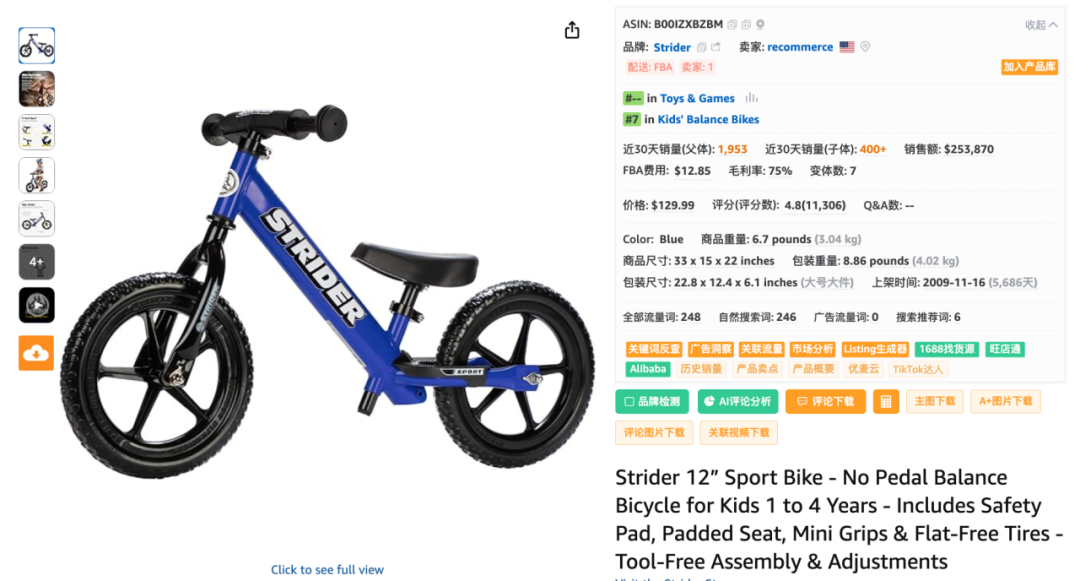1080x581 pixels.
Task: Click the 评论下载 orange button
Action: 825,401
